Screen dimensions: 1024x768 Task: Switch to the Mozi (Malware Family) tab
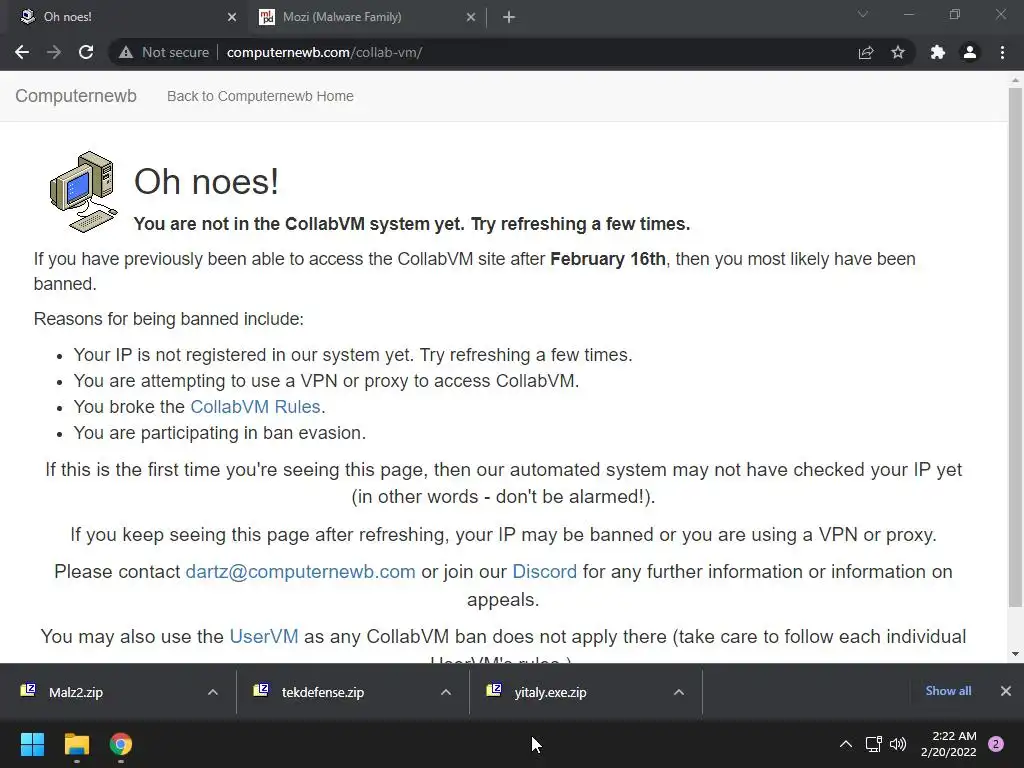[x=355, y=17]
